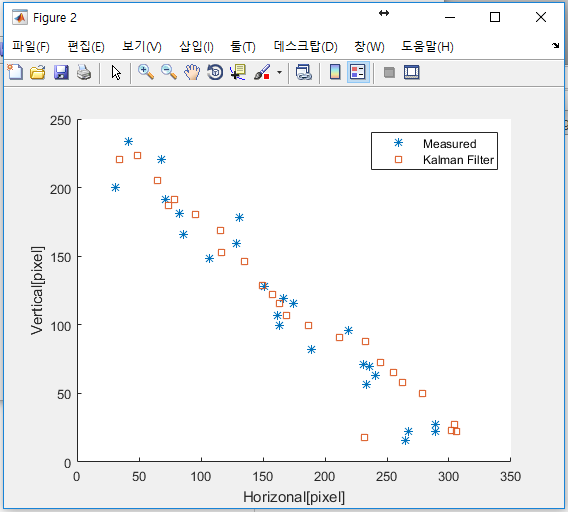Minimize the Figure 2 window
This screenshot has height=512, width=568.
coord(450,17)
